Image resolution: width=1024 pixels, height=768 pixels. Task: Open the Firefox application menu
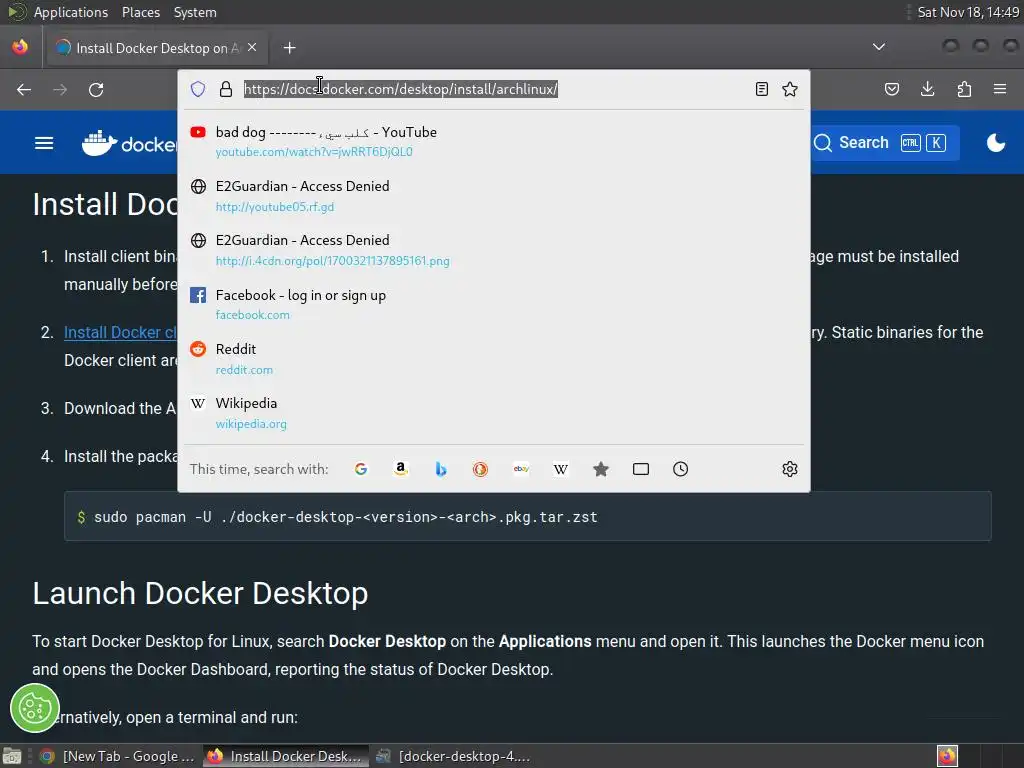[x=1000, y=89]
